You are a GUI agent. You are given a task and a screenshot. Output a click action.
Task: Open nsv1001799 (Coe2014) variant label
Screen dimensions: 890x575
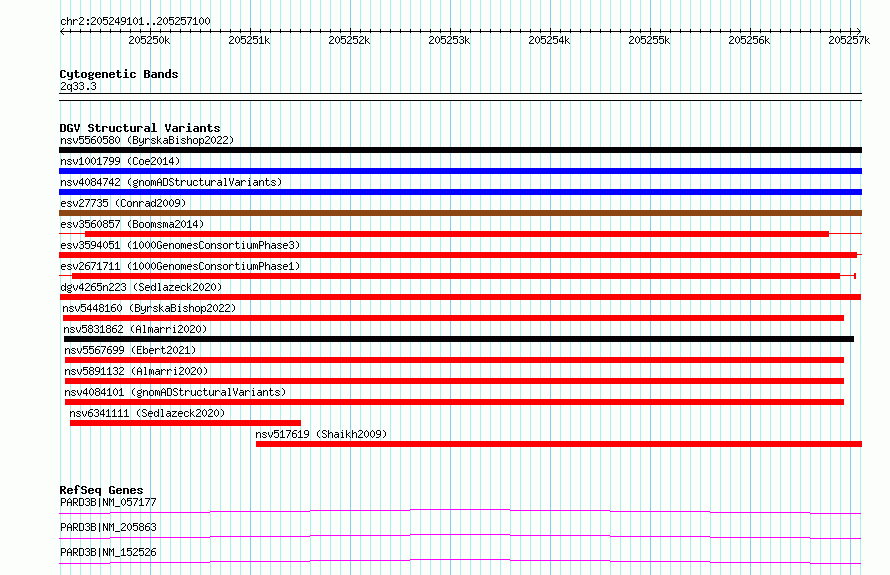[120, 161]
